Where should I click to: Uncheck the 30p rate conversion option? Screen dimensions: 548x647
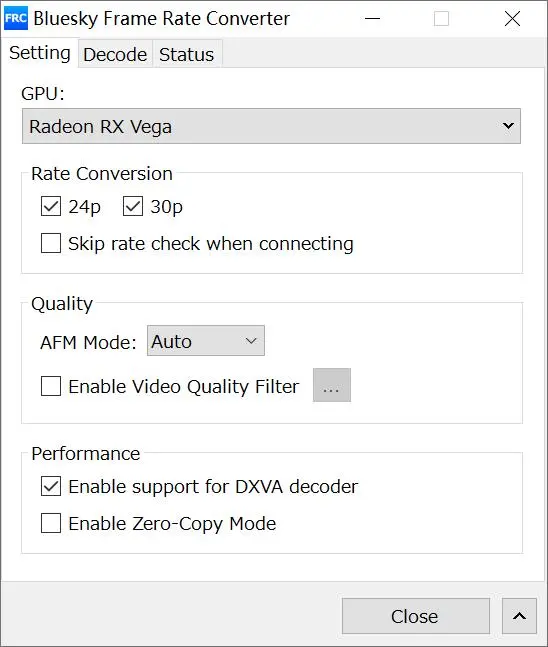click(x=133, y=206)
